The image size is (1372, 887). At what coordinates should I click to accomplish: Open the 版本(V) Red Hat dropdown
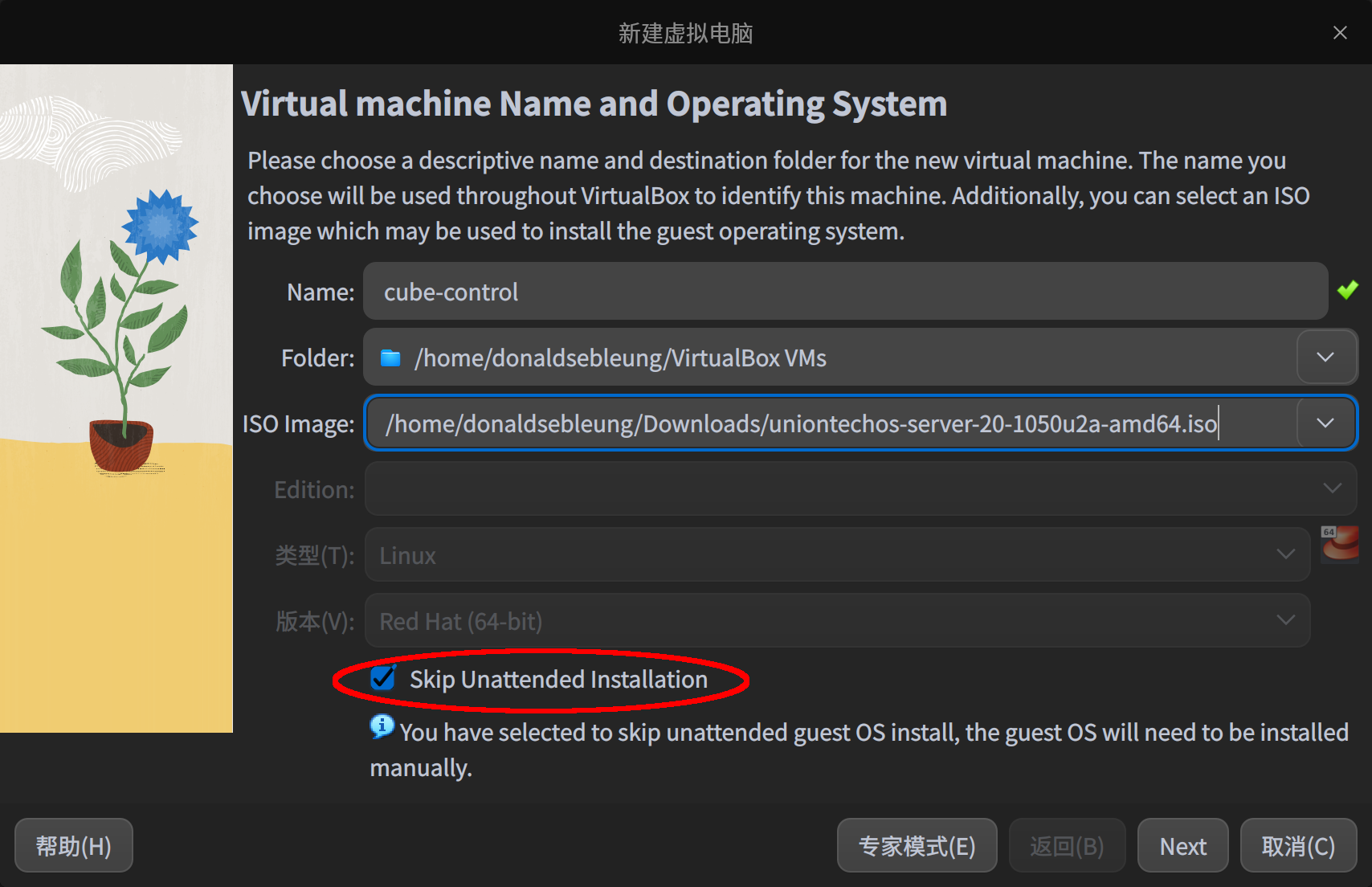tap(1284, 619)
